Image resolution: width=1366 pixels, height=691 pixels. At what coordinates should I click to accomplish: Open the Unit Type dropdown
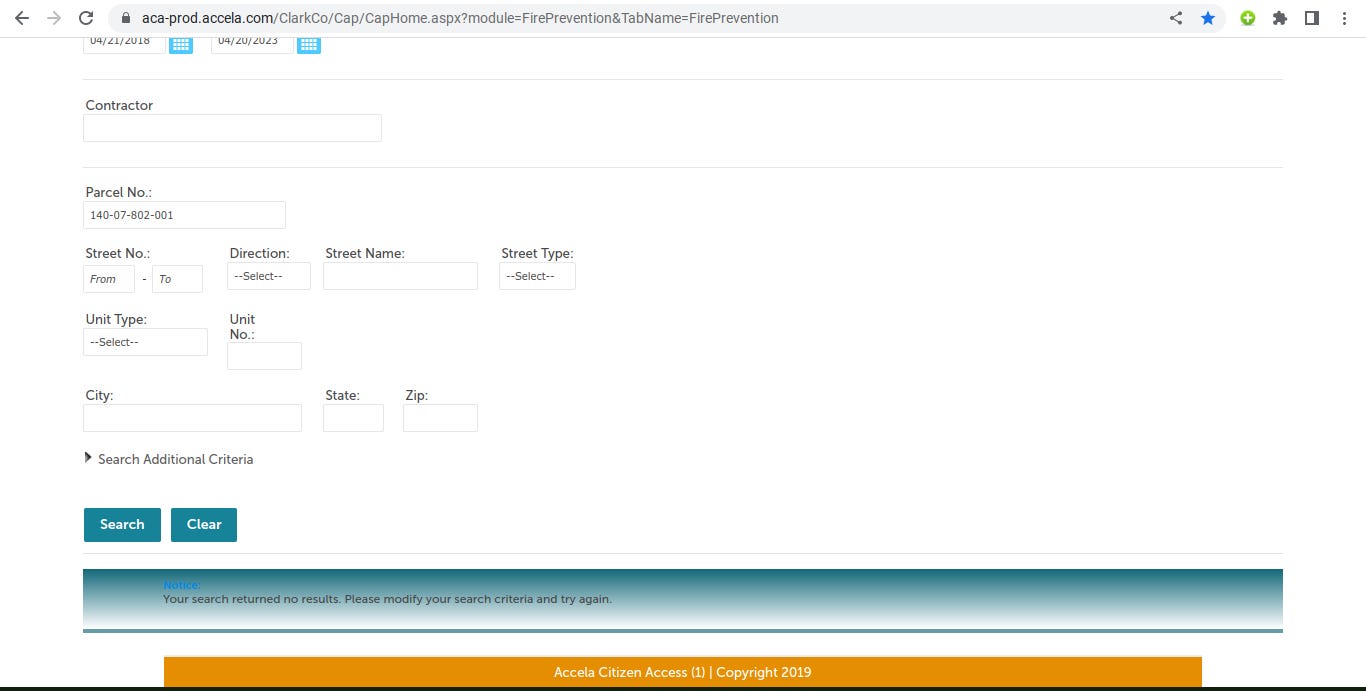pos(145,342)
